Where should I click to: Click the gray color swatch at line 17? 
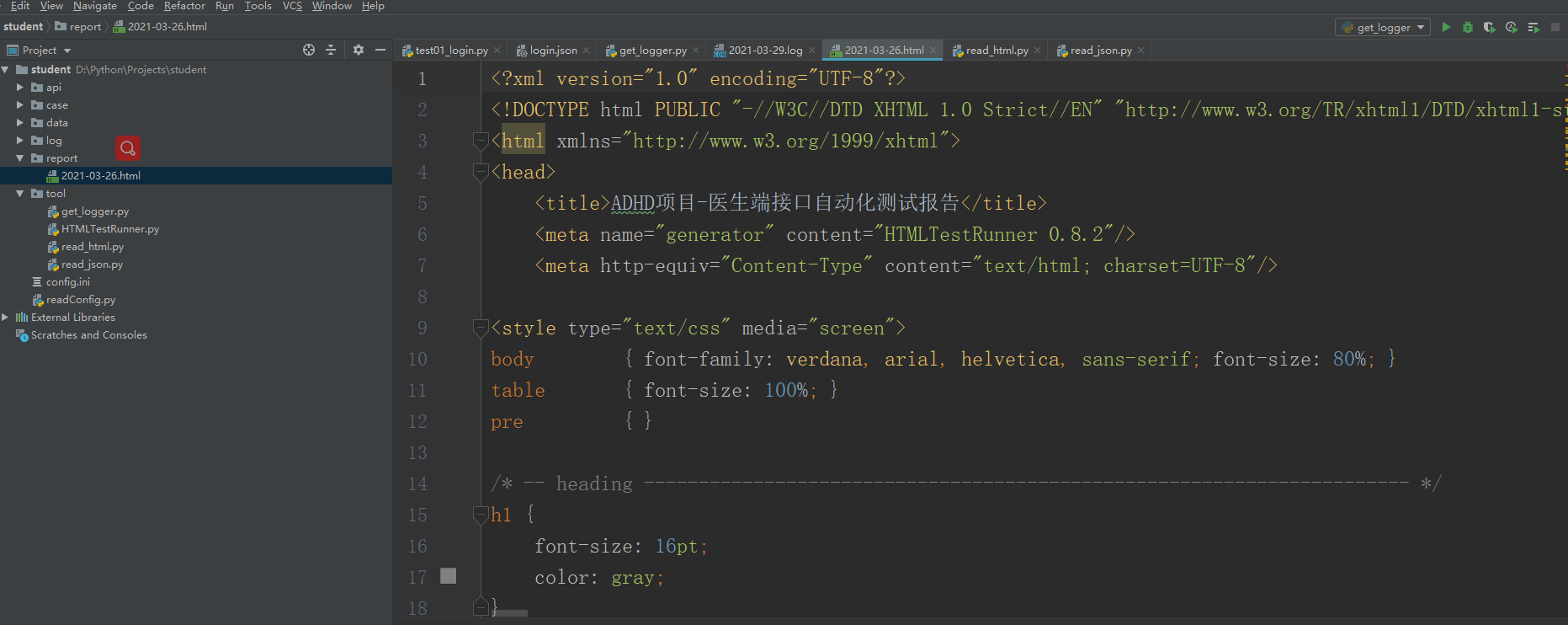449,576
